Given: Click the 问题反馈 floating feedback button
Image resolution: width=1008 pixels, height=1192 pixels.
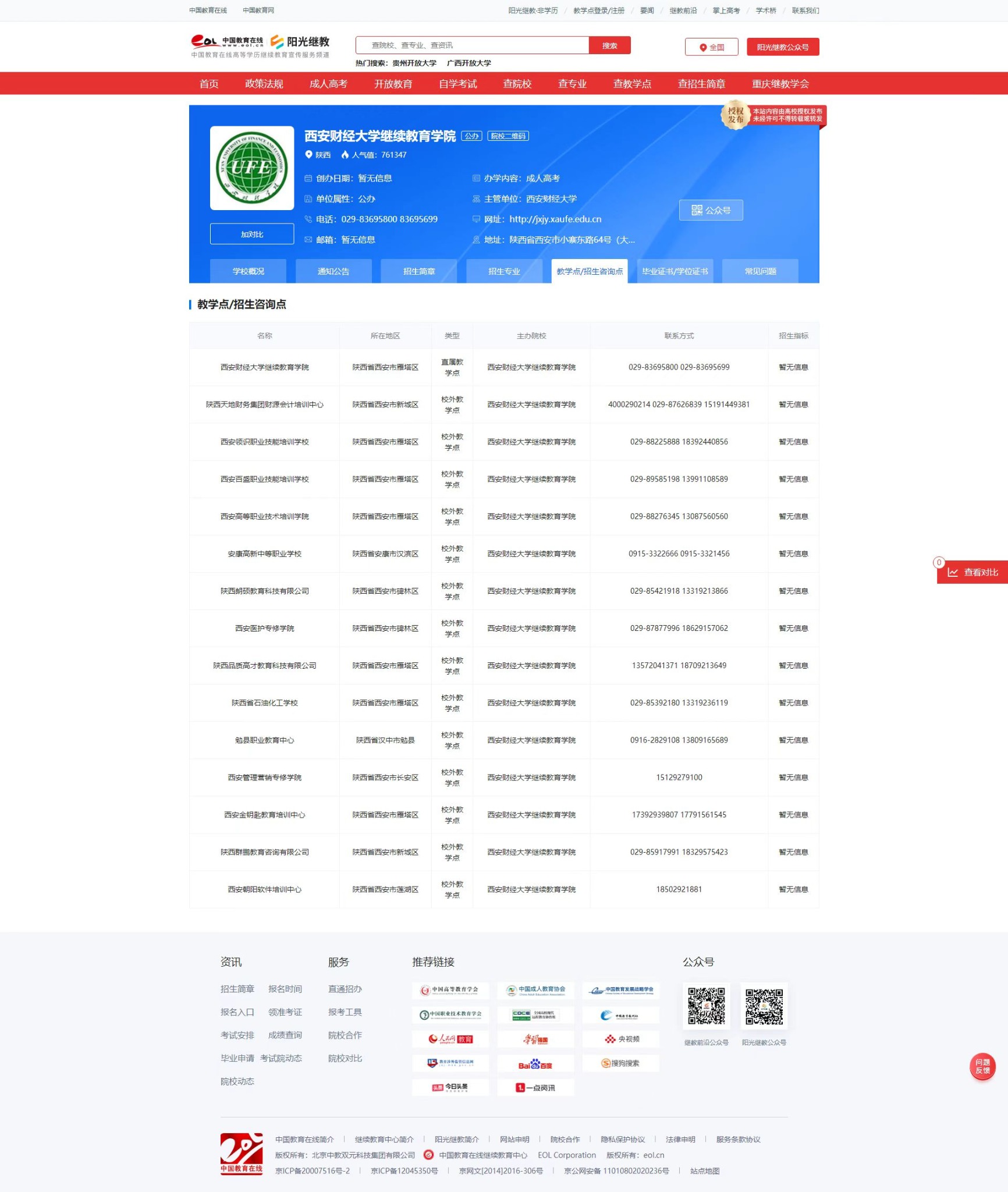Looking at the screenshot, I should (982, 1066).
